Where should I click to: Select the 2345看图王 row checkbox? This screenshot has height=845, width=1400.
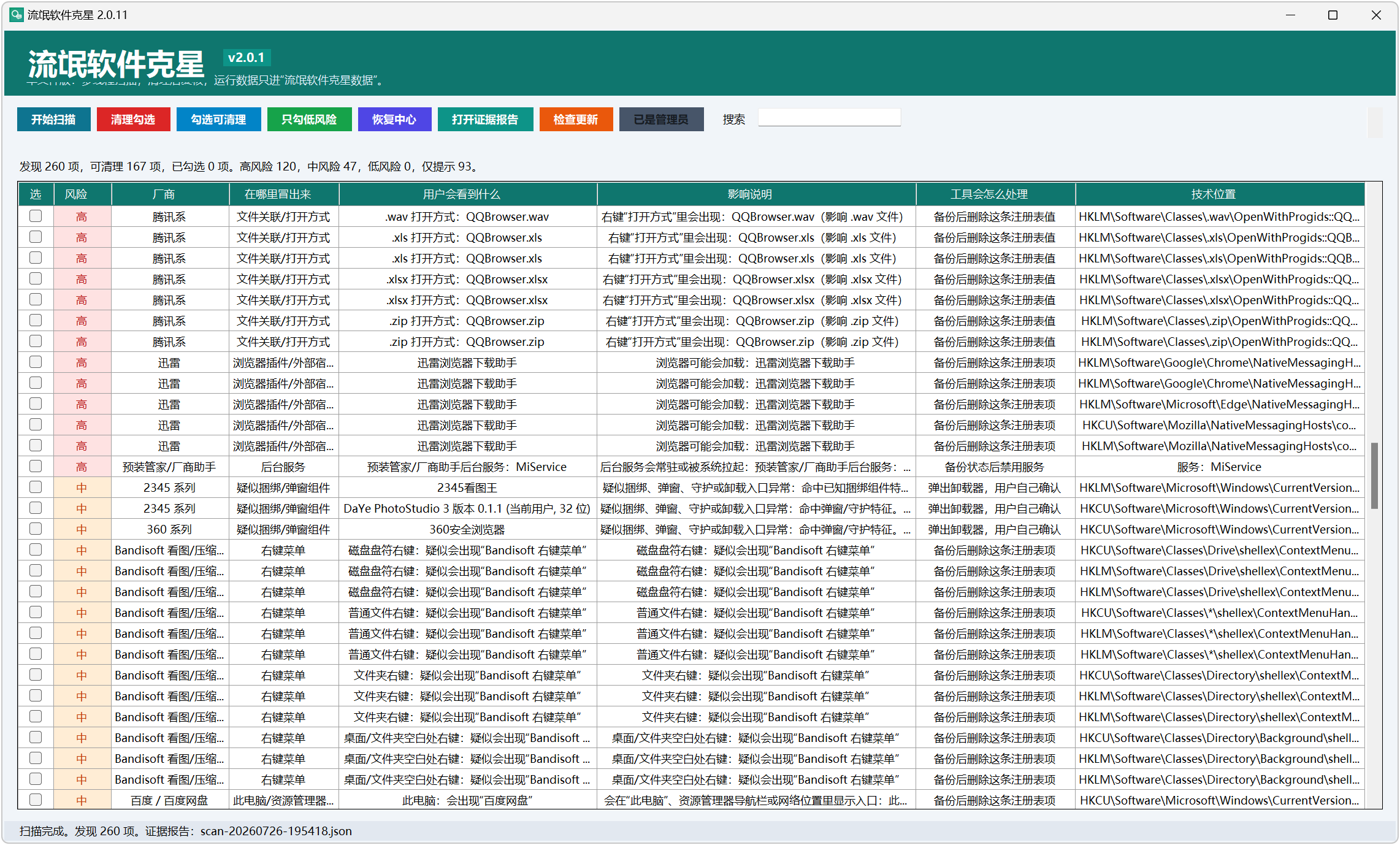click(x=36, y=487)
